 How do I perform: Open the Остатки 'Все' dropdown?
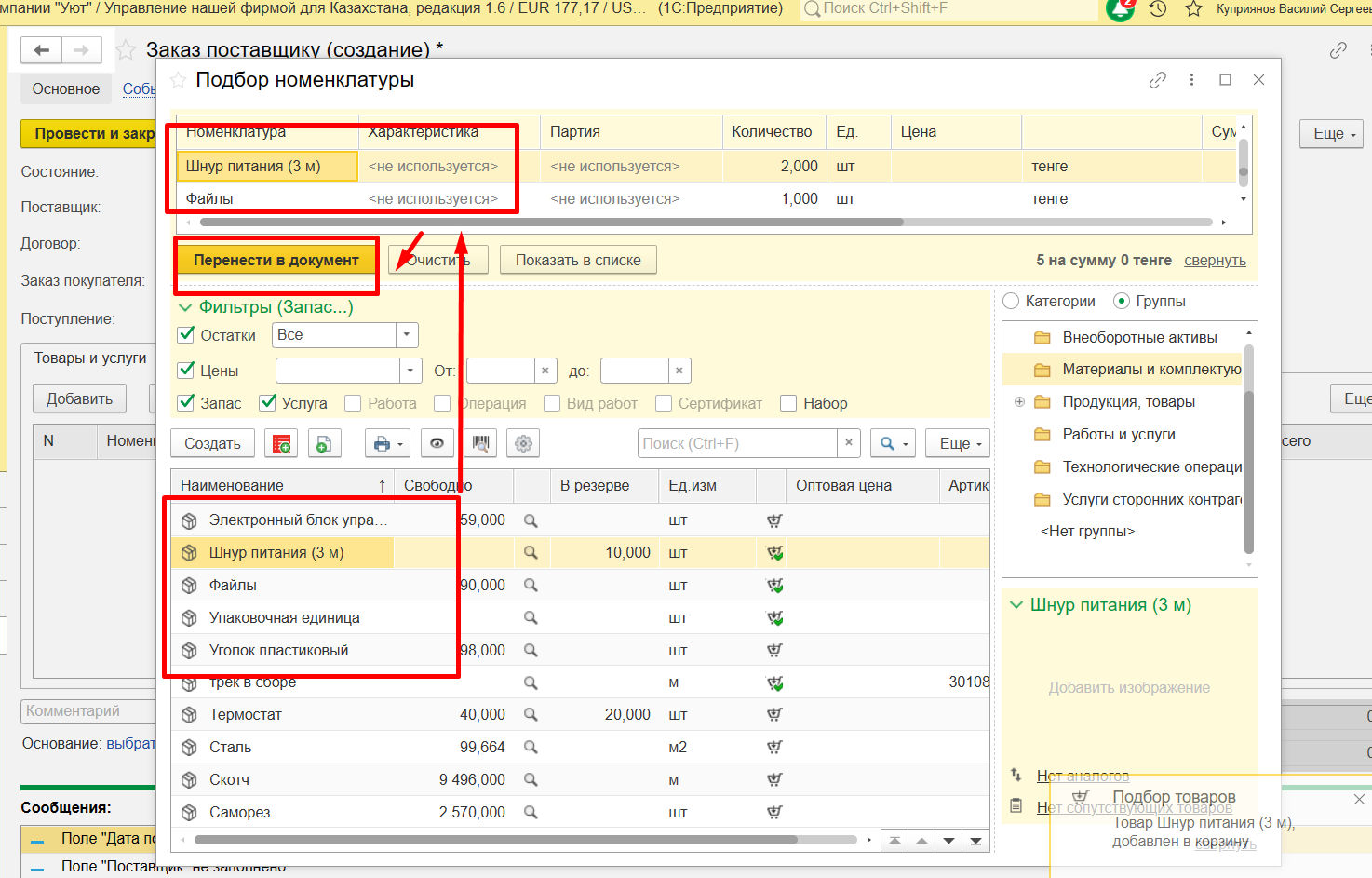click(x=407, y=335)
